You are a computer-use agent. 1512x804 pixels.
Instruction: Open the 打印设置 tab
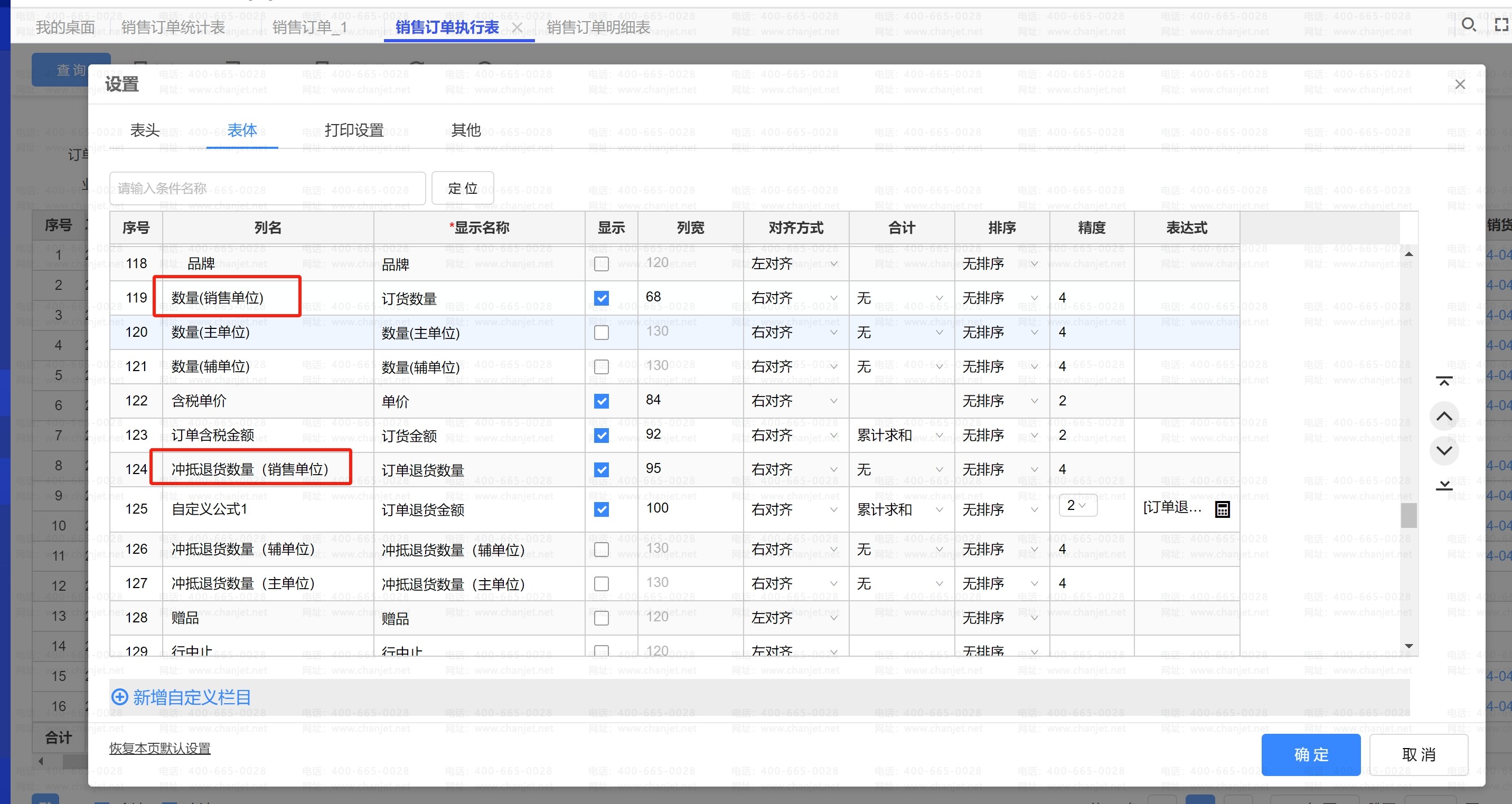(x=354, y=130)
